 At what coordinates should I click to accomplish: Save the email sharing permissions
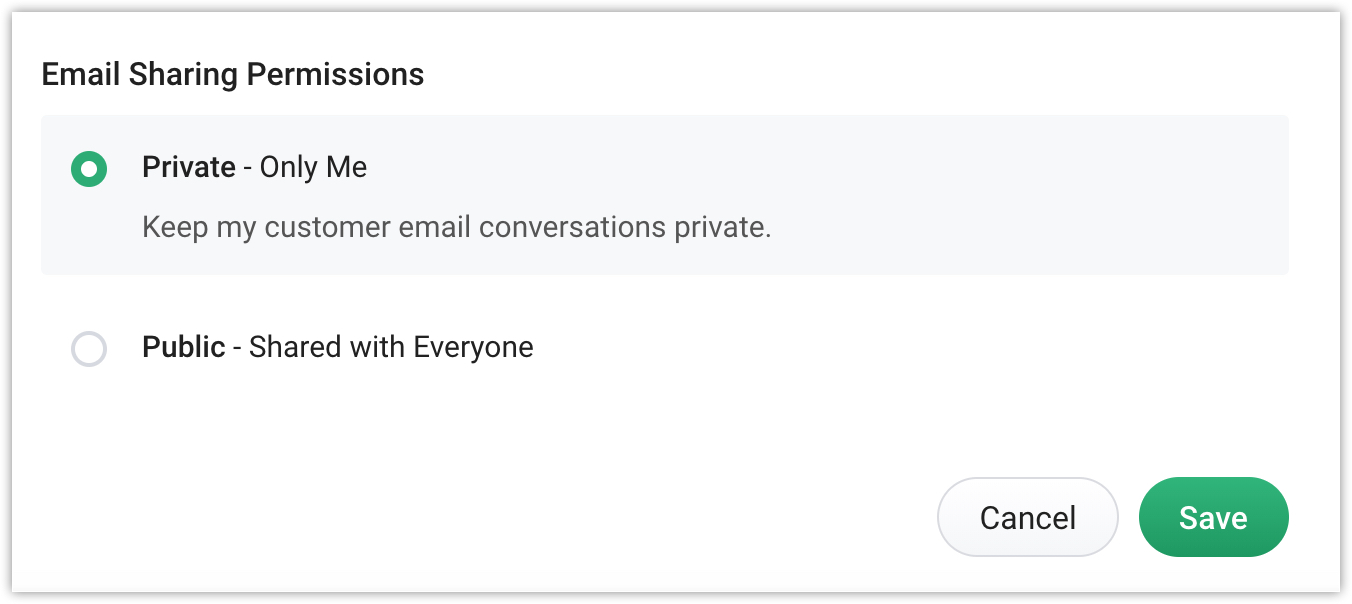click(1213, 517)
